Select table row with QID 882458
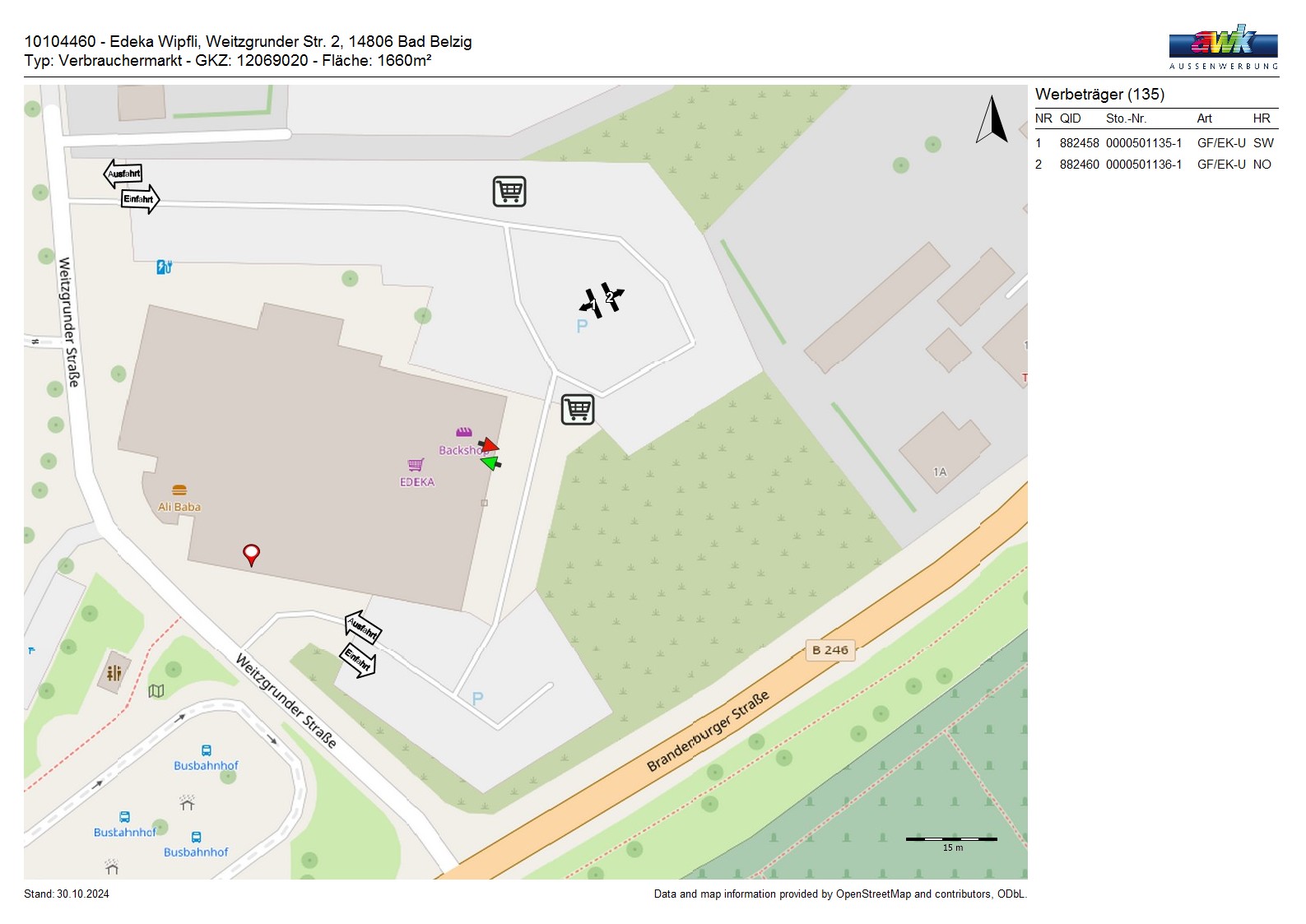 tap(1155, 143)
